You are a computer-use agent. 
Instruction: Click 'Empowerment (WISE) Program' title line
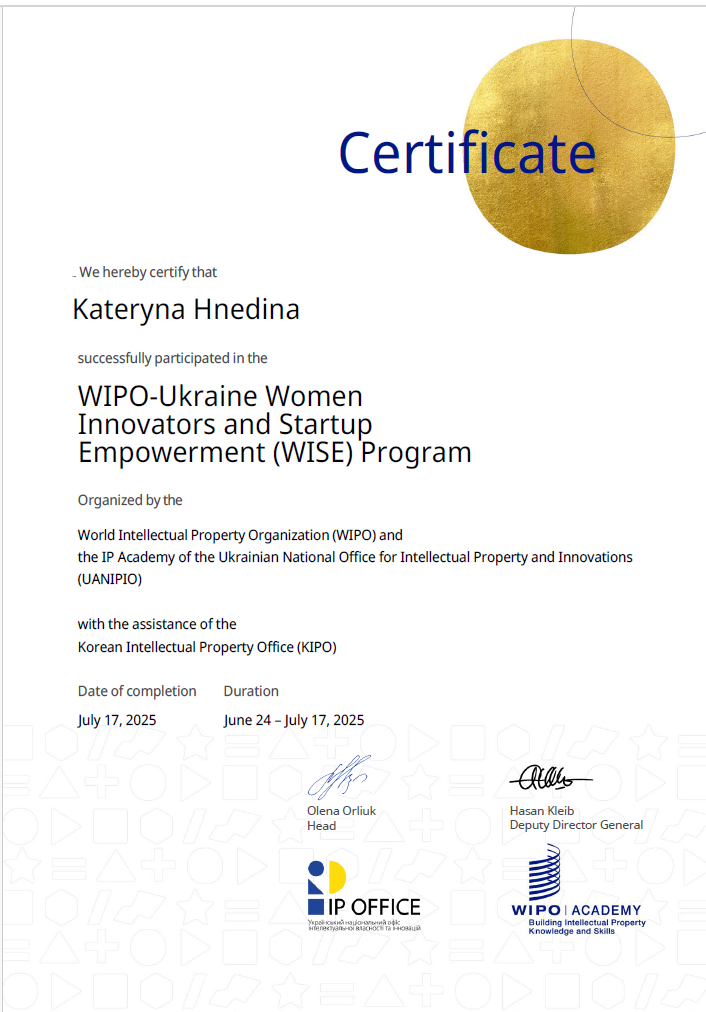point(274,452)
